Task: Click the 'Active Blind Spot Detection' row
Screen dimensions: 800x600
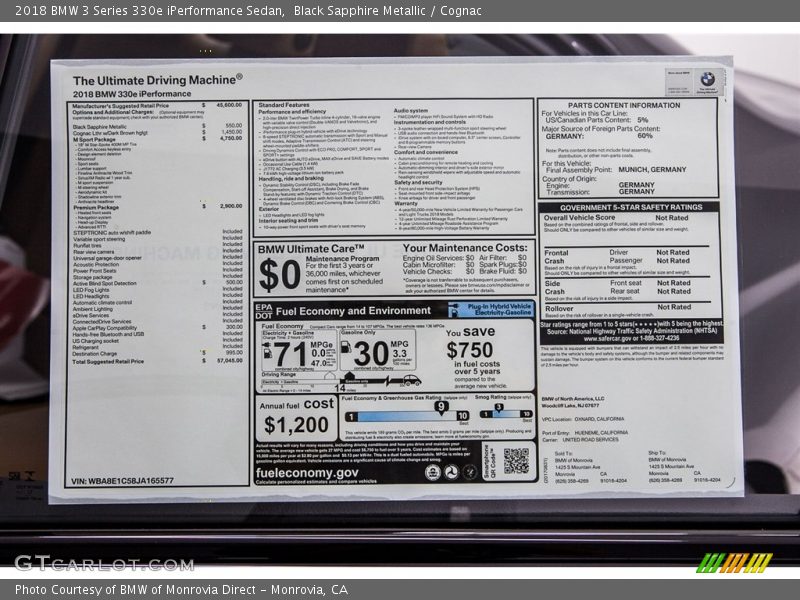Action: tap(157, 283)
